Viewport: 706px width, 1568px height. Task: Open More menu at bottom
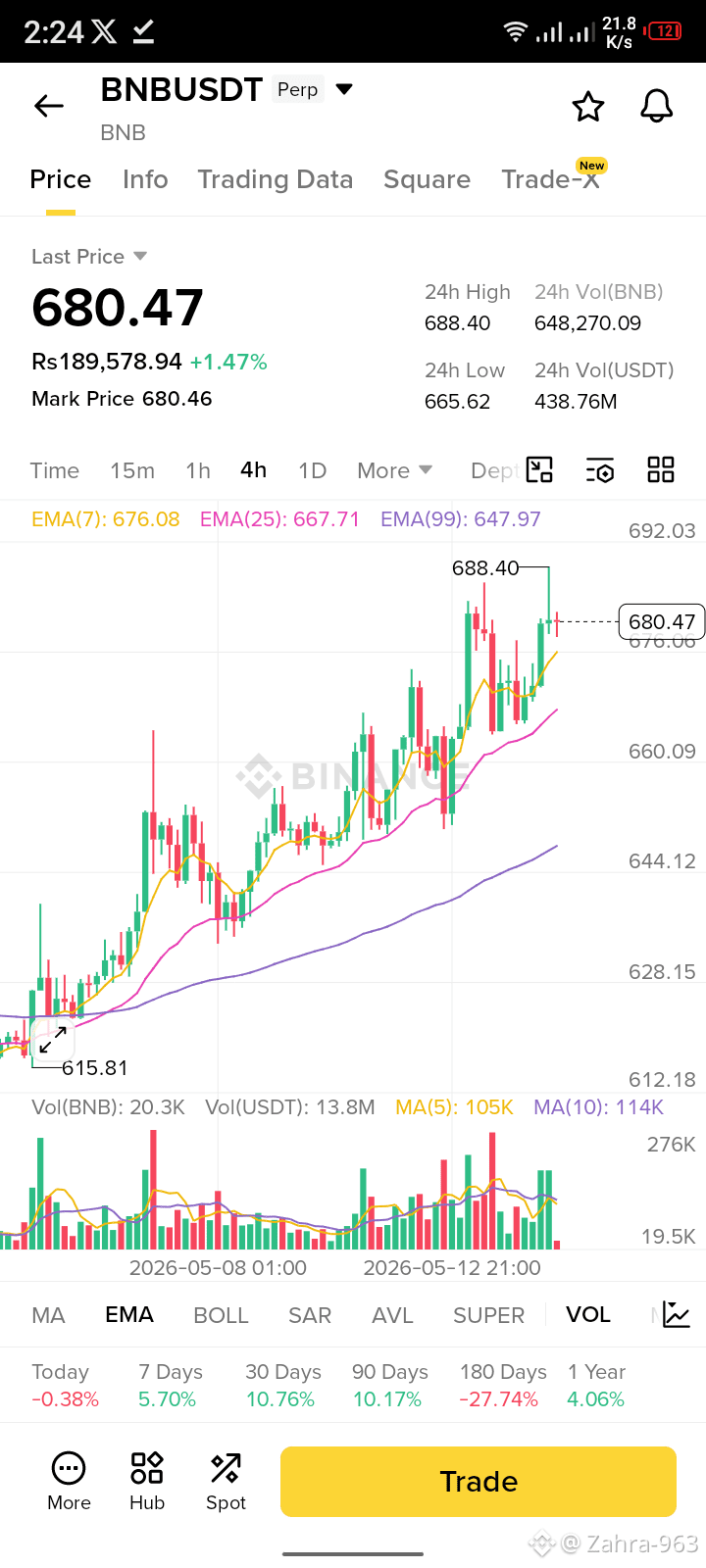69,1482
